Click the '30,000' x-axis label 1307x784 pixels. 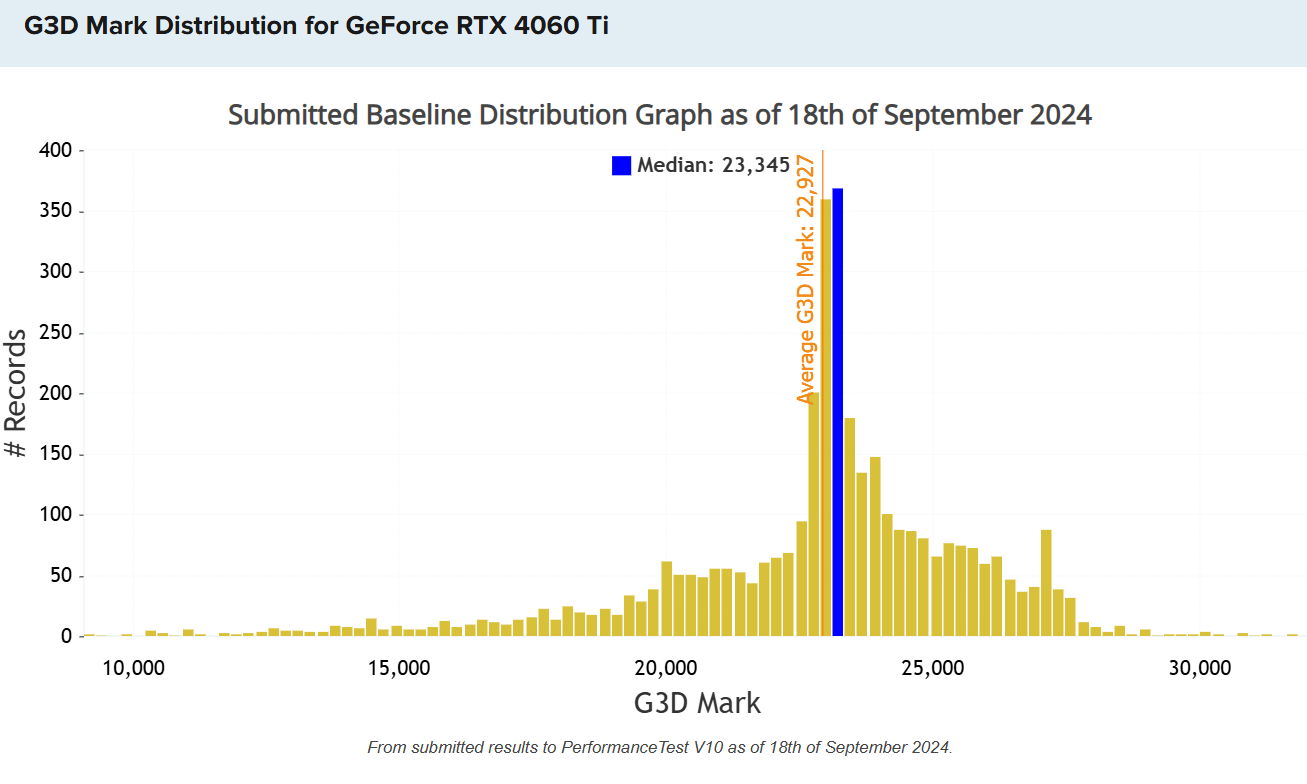tap(1199, 668)
